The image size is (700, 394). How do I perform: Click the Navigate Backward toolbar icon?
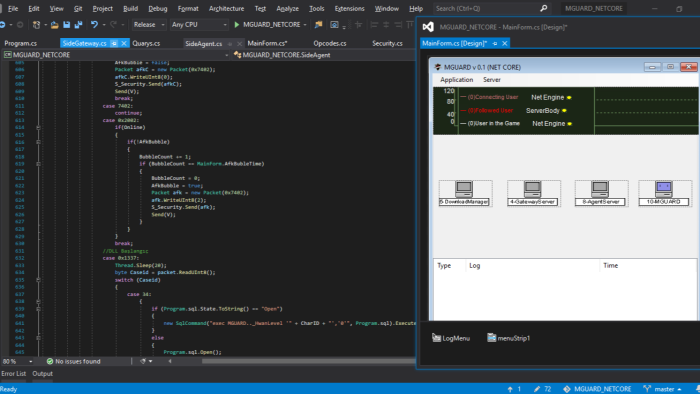tap(3, 25)
